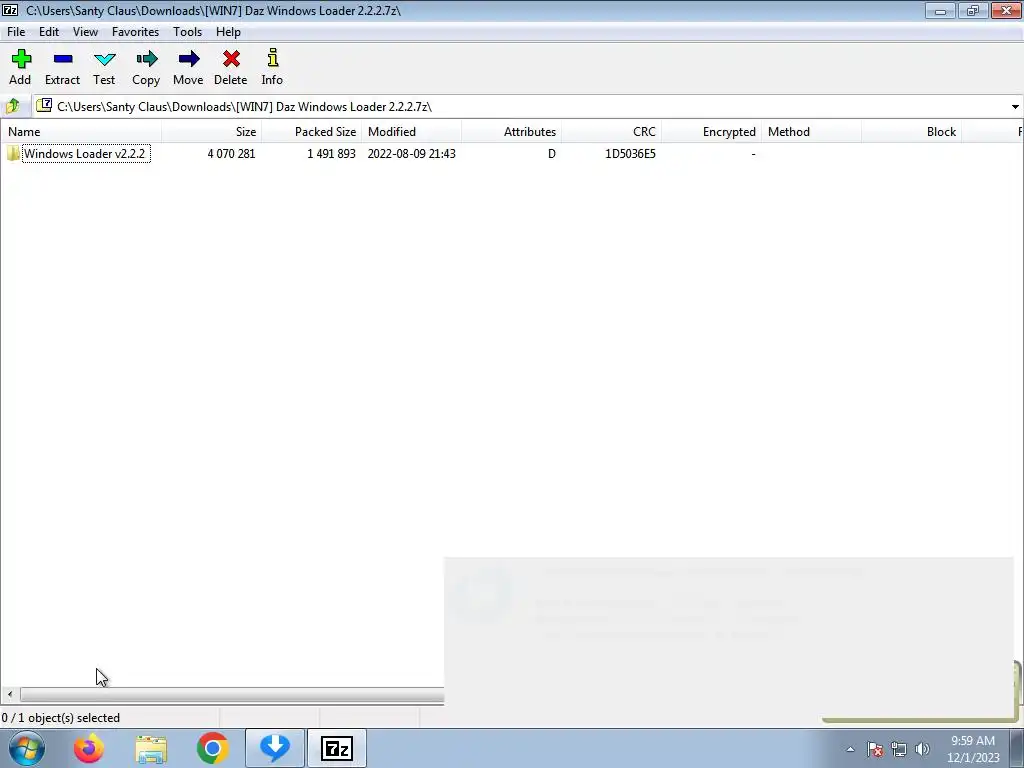
Task: Click the size value 4 070 281
Action: [x=231, y=153]
